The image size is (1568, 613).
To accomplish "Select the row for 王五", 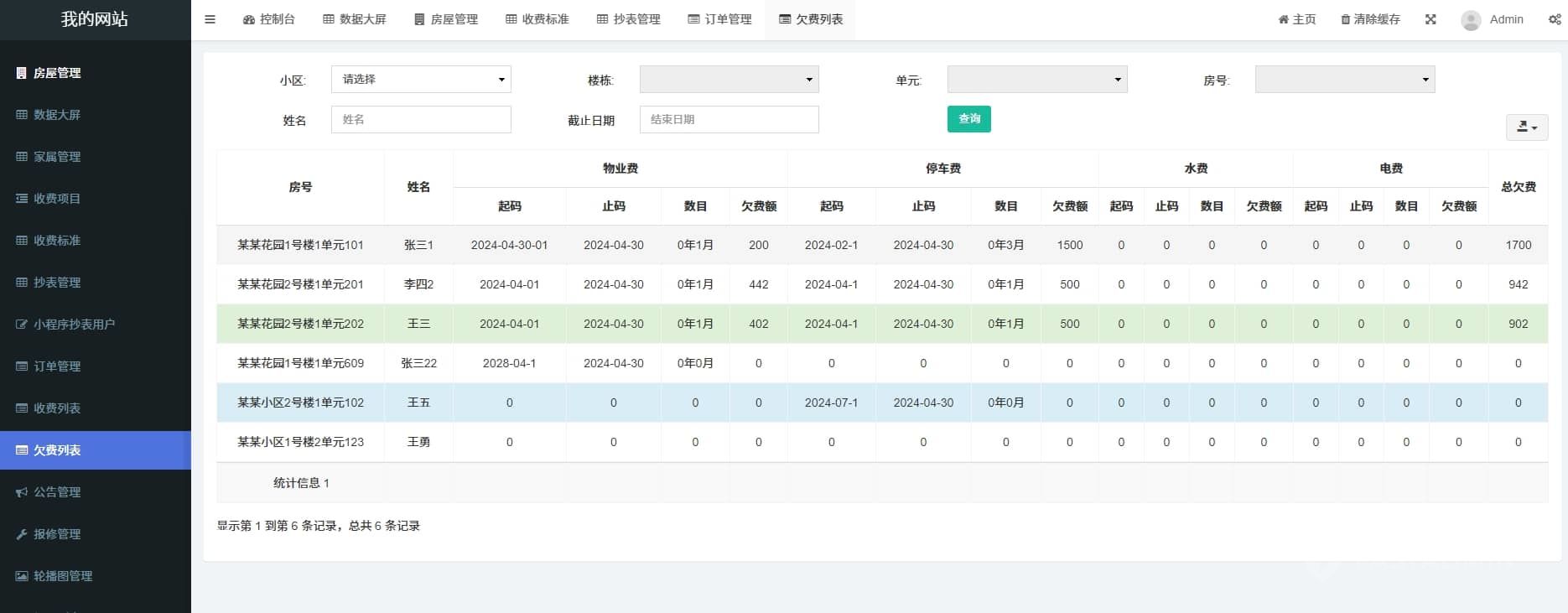I will point(418,403).
